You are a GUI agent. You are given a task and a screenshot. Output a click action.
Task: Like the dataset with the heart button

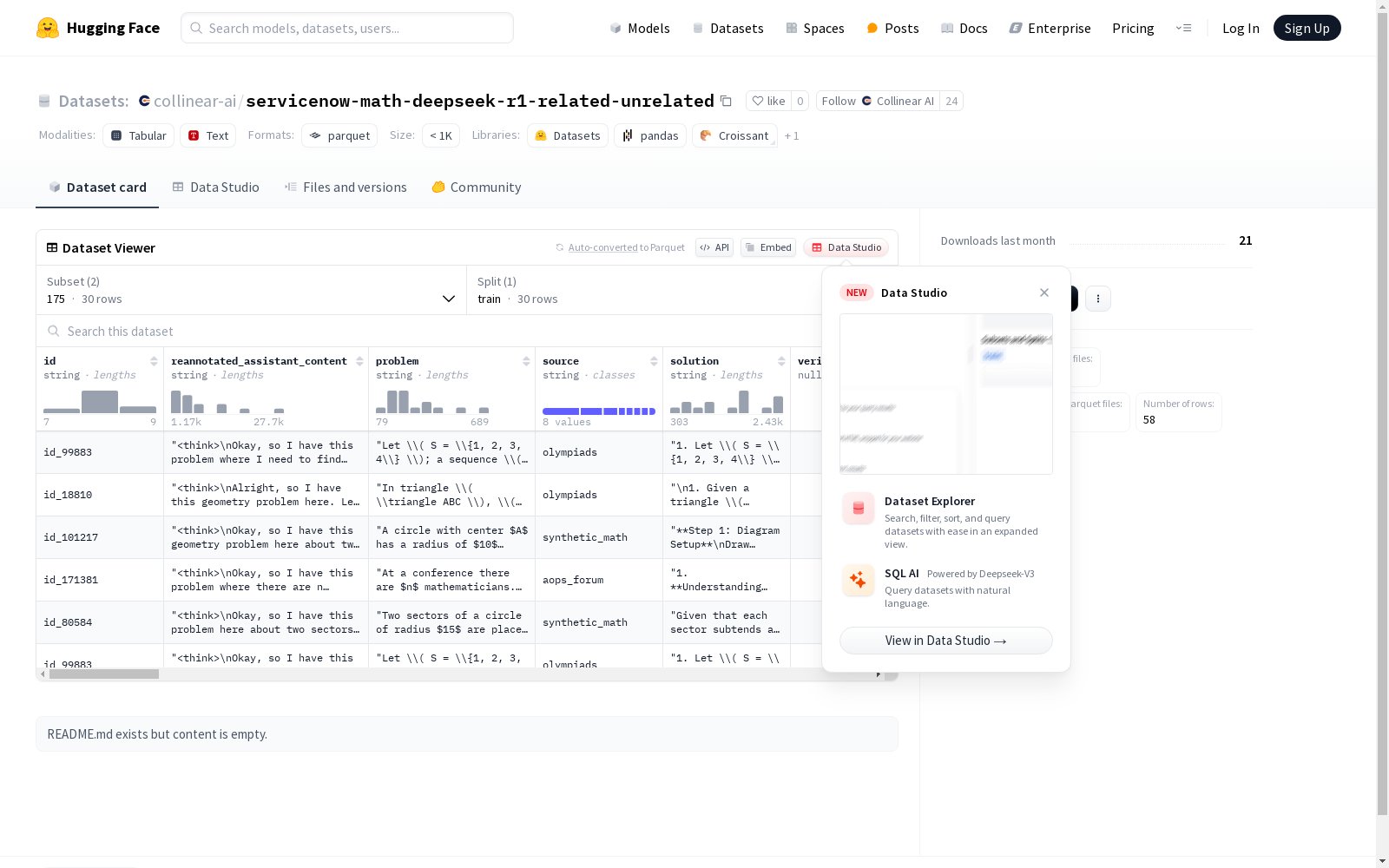coord(768,101)
